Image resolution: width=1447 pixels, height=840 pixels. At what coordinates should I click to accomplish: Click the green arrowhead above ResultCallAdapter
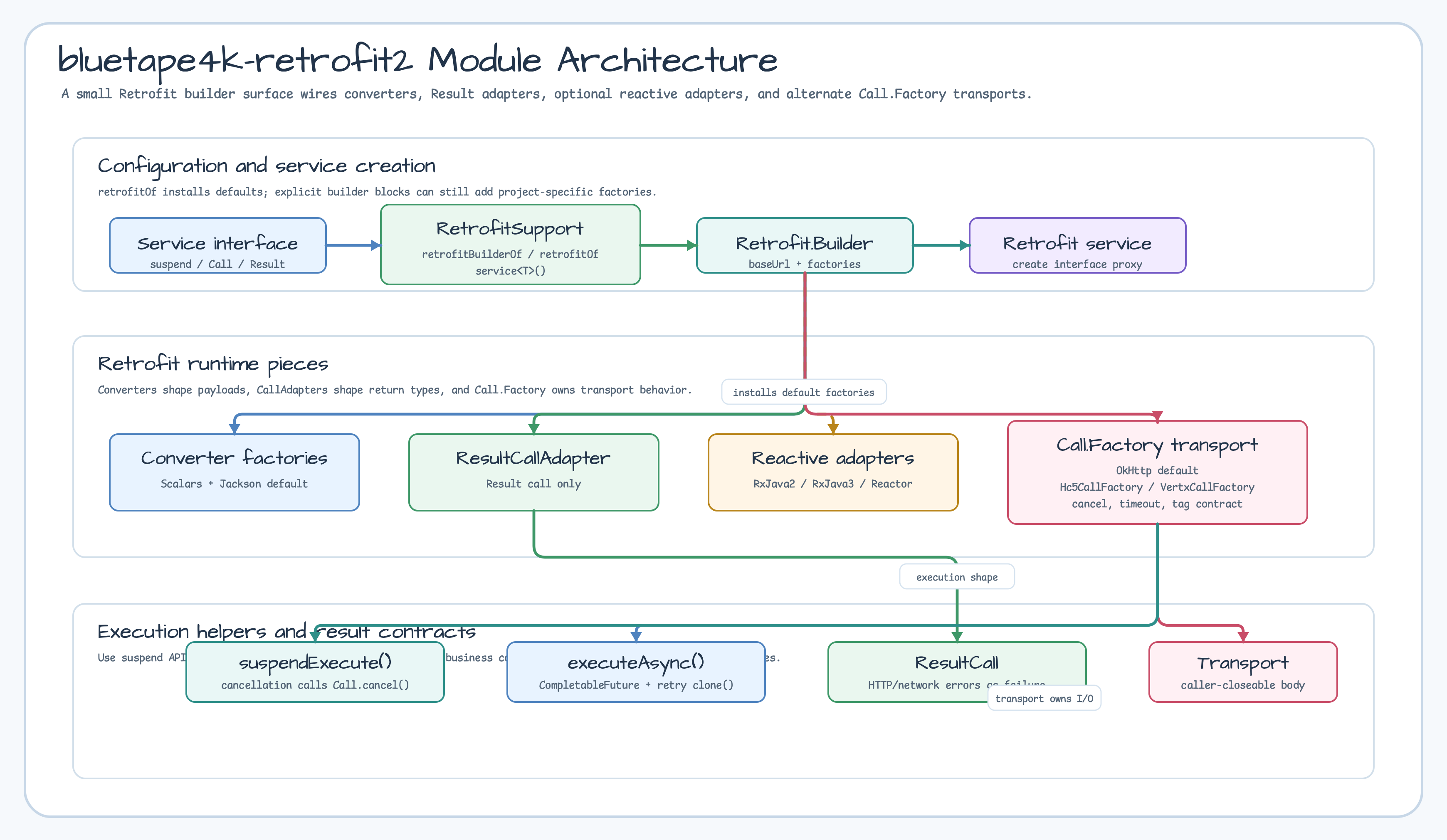[x=534, y=428]
